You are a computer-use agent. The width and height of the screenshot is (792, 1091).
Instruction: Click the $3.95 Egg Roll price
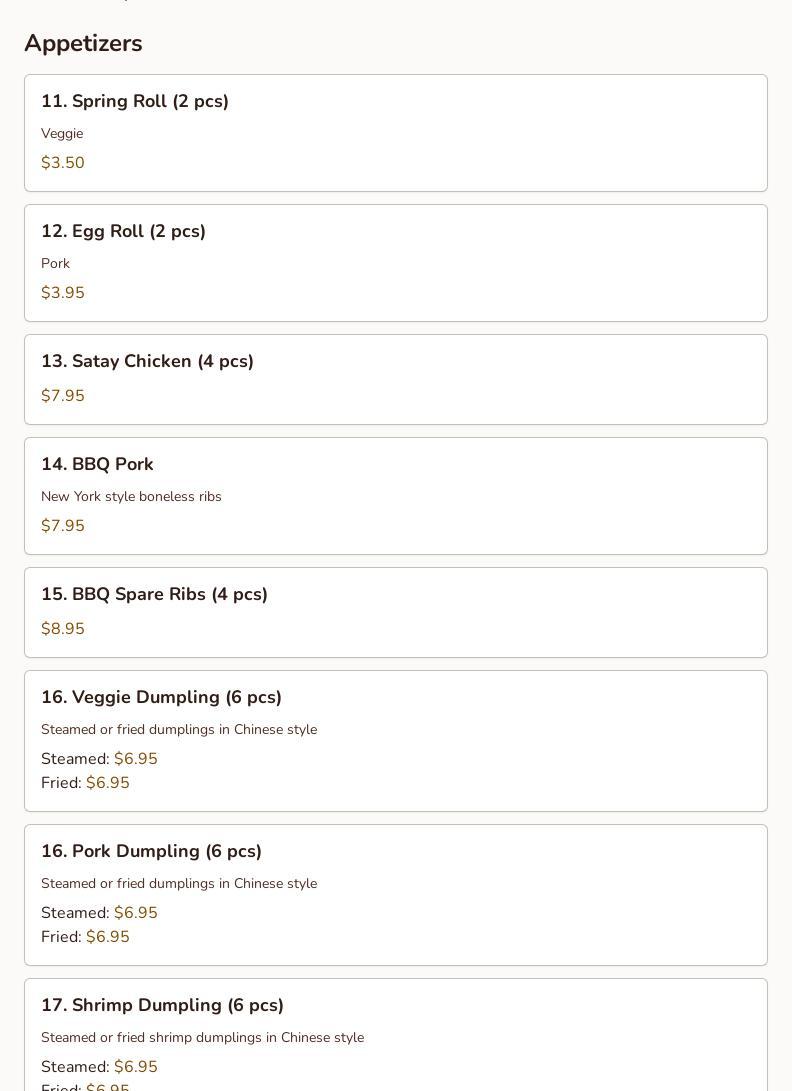[63, 292]
